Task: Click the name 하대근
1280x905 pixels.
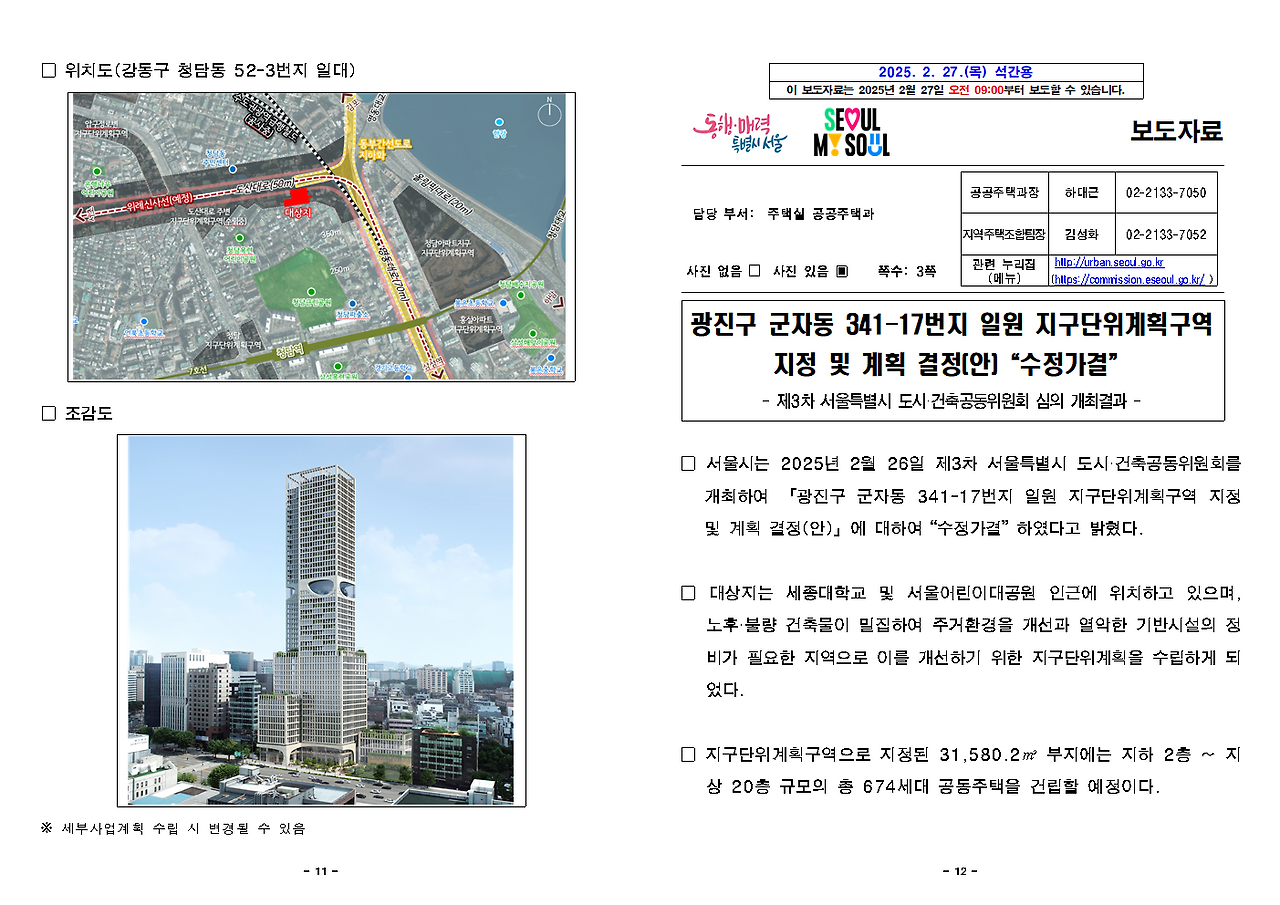Action: click(x=1081, y=192)
